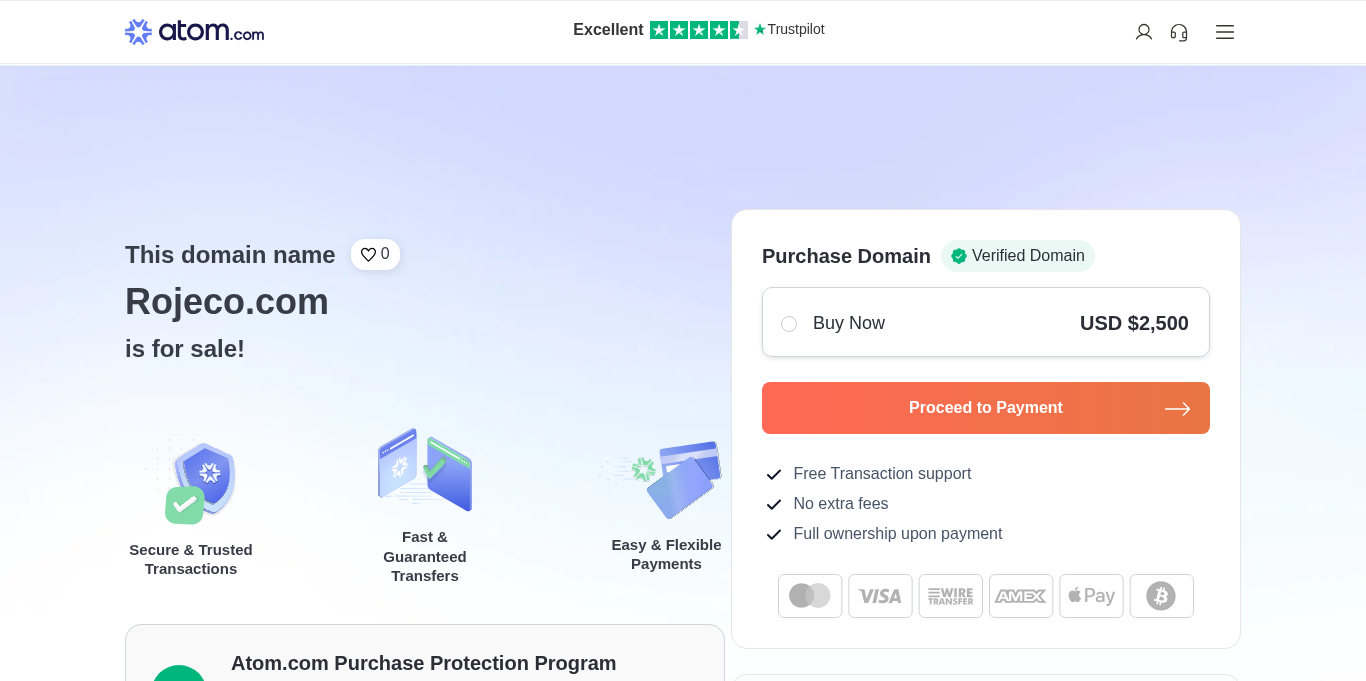Click the Visa payment icon

click(x=880, y=596)
